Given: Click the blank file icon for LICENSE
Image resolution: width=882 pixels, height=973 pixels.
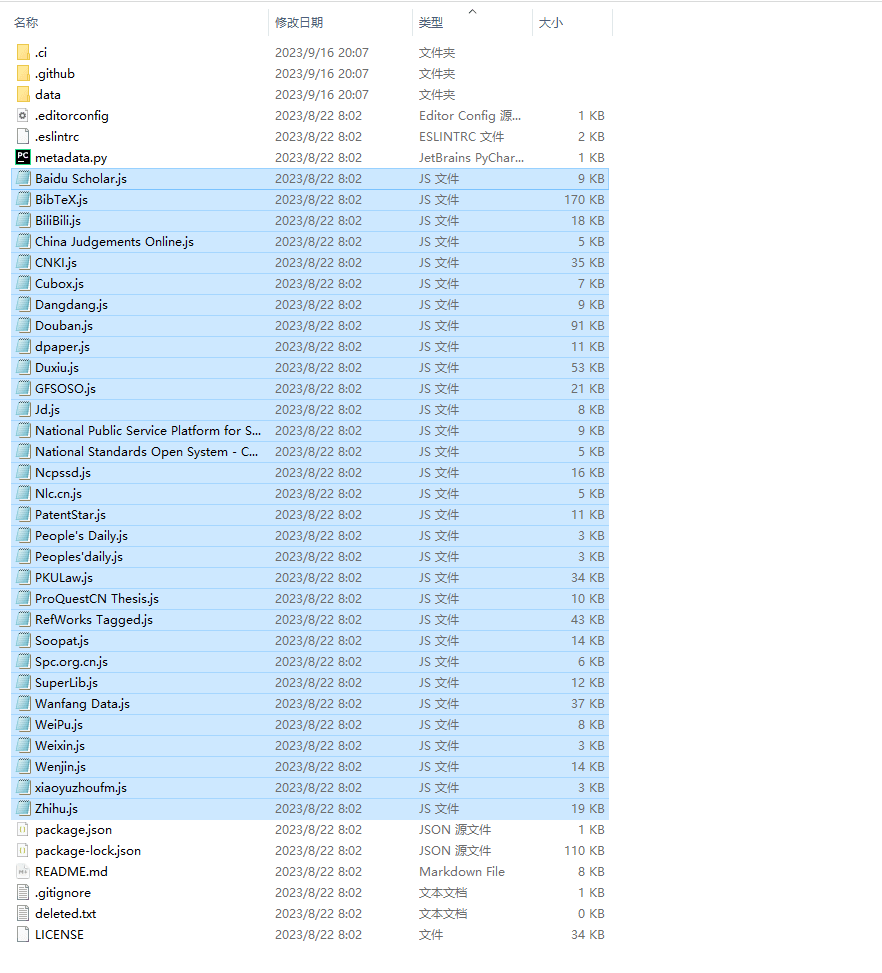Looking at the screenshot, I should tap(24, 934).
